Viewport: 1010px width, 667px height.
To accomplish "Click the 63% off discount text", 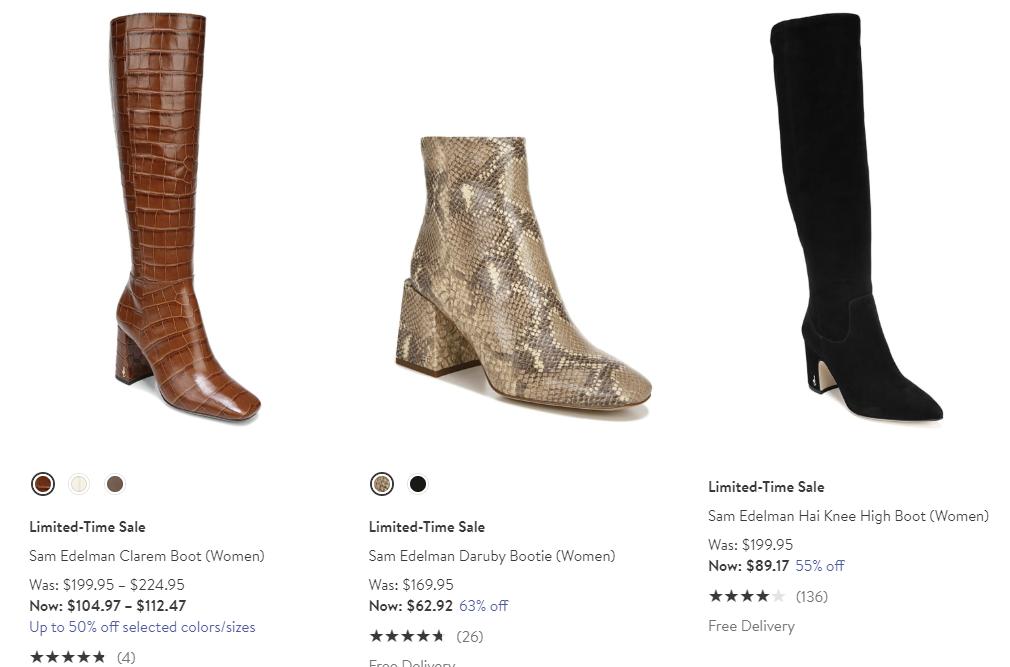I will coord(483,606).
